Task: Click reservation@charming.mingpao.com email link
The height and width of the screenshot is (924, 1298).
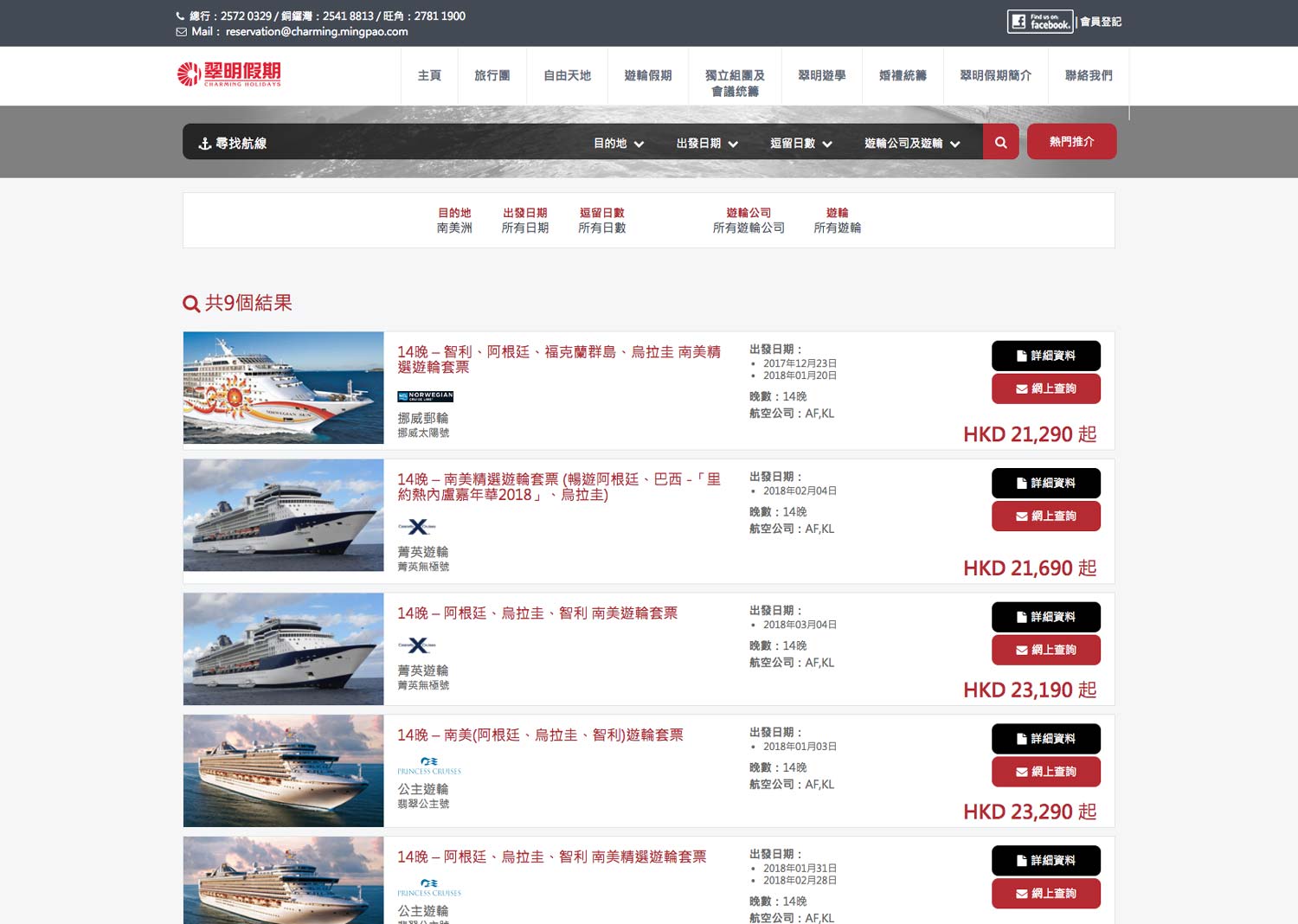Action: (x=317, y=32)
